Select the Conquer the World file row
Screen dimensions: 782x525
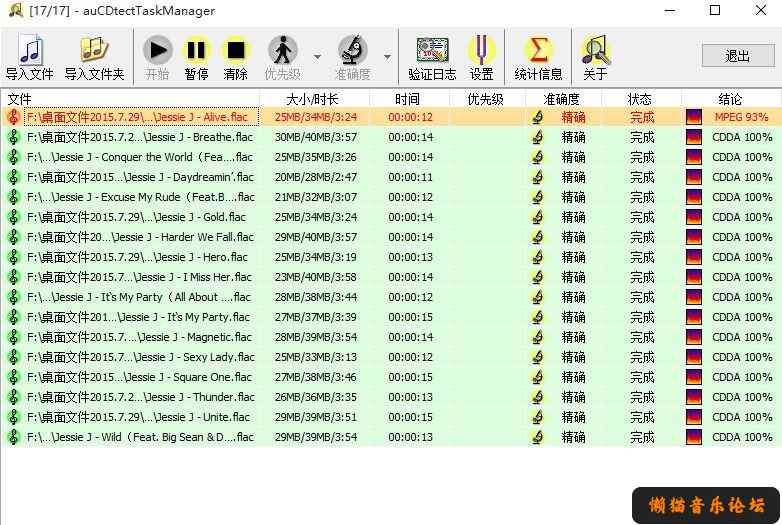(x=391, y=157)
